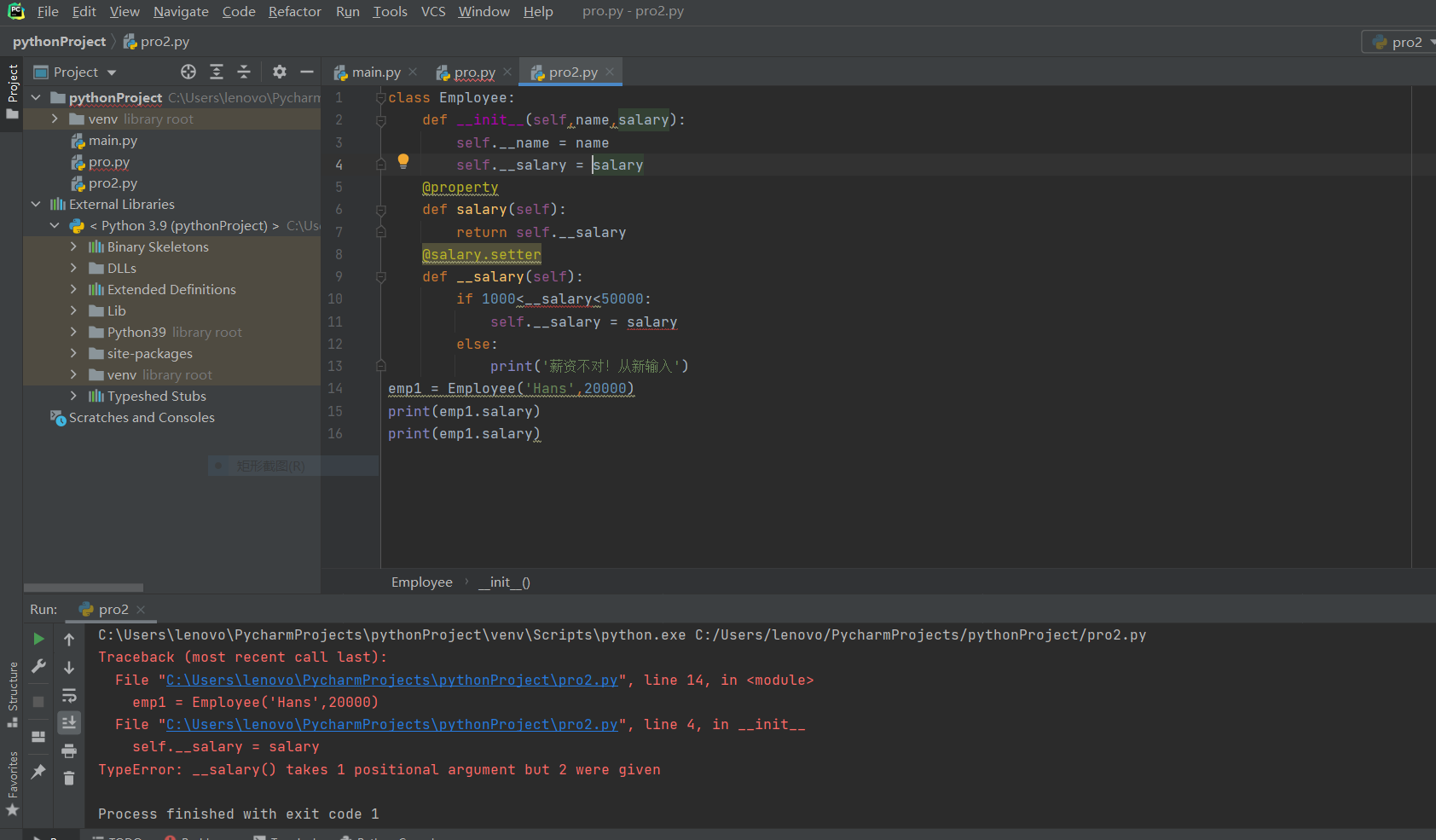Image resolution: width=1436 pixels, height=840 pixels.
Task: Click the Expand All icon in Project panel
Action: 217,72
